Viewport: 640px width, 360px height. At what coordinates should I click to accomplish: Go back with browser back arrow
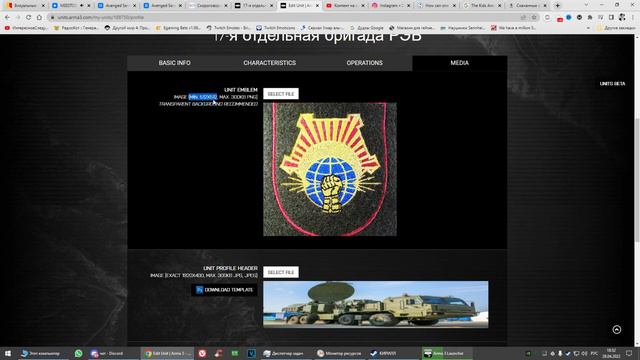tap(7, 18)
